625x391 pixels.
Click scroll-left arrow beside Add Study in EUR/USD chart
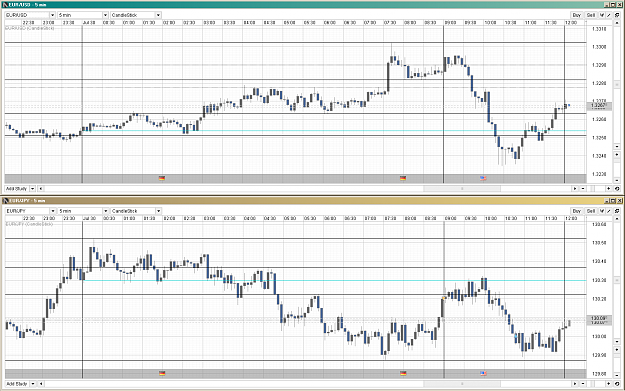click(41, 189)
